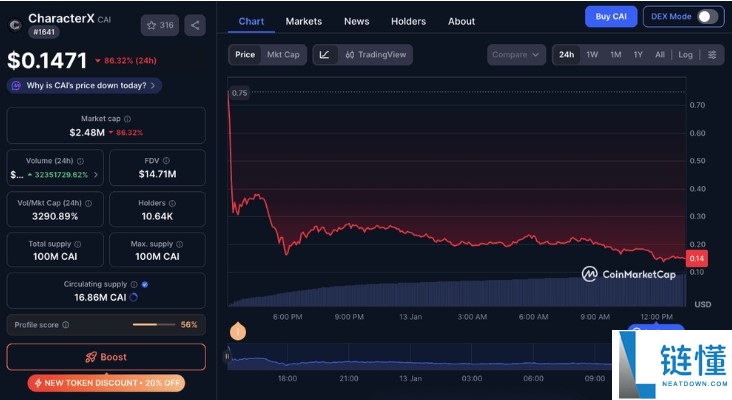The width and height of the screenshot is (732, 400).
Task: Click the 3290.89% Vol/Mkt Cap value
Action: (x=55, y=216)
